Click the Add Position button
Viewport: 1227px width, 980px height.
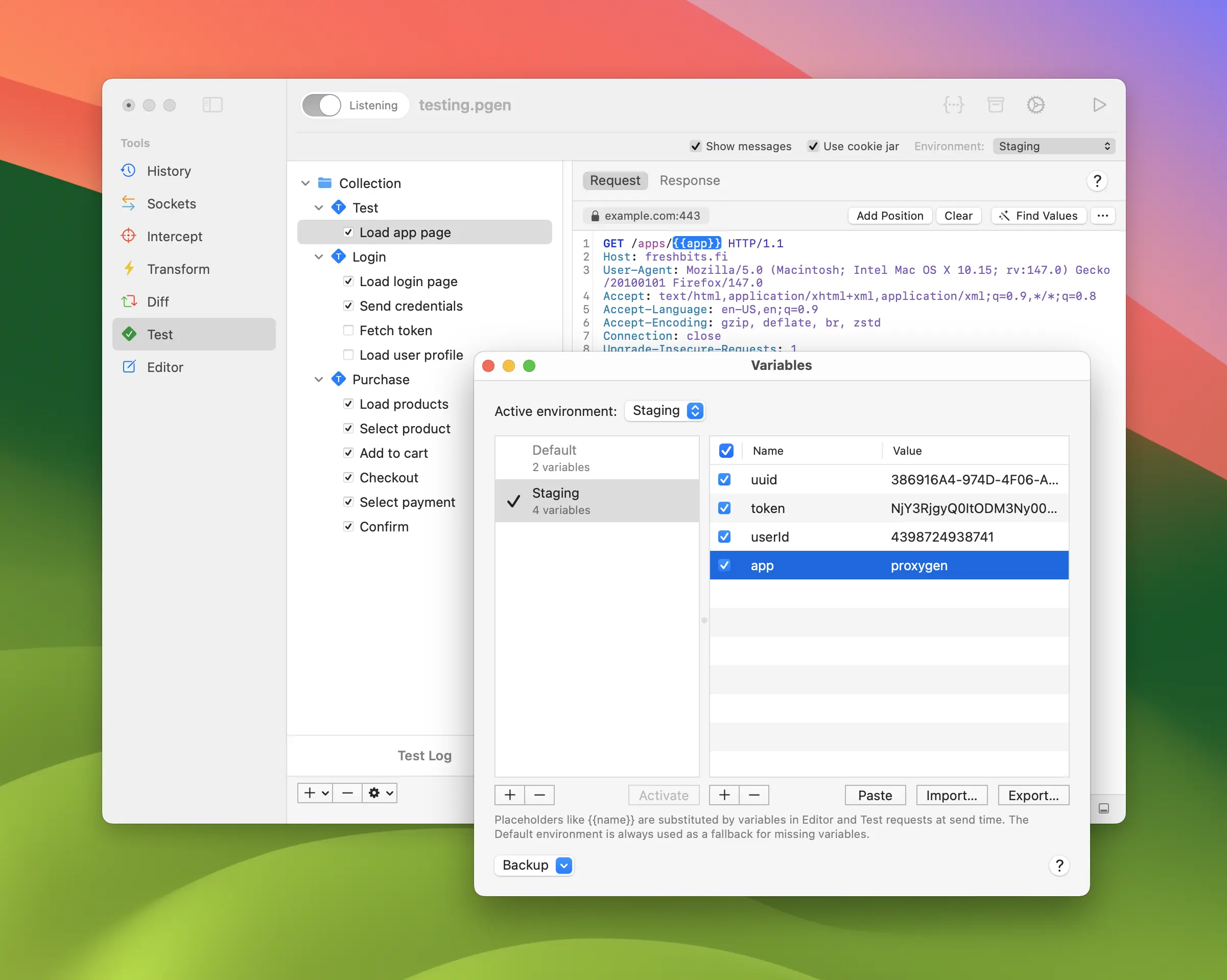(x=889, y=216)
